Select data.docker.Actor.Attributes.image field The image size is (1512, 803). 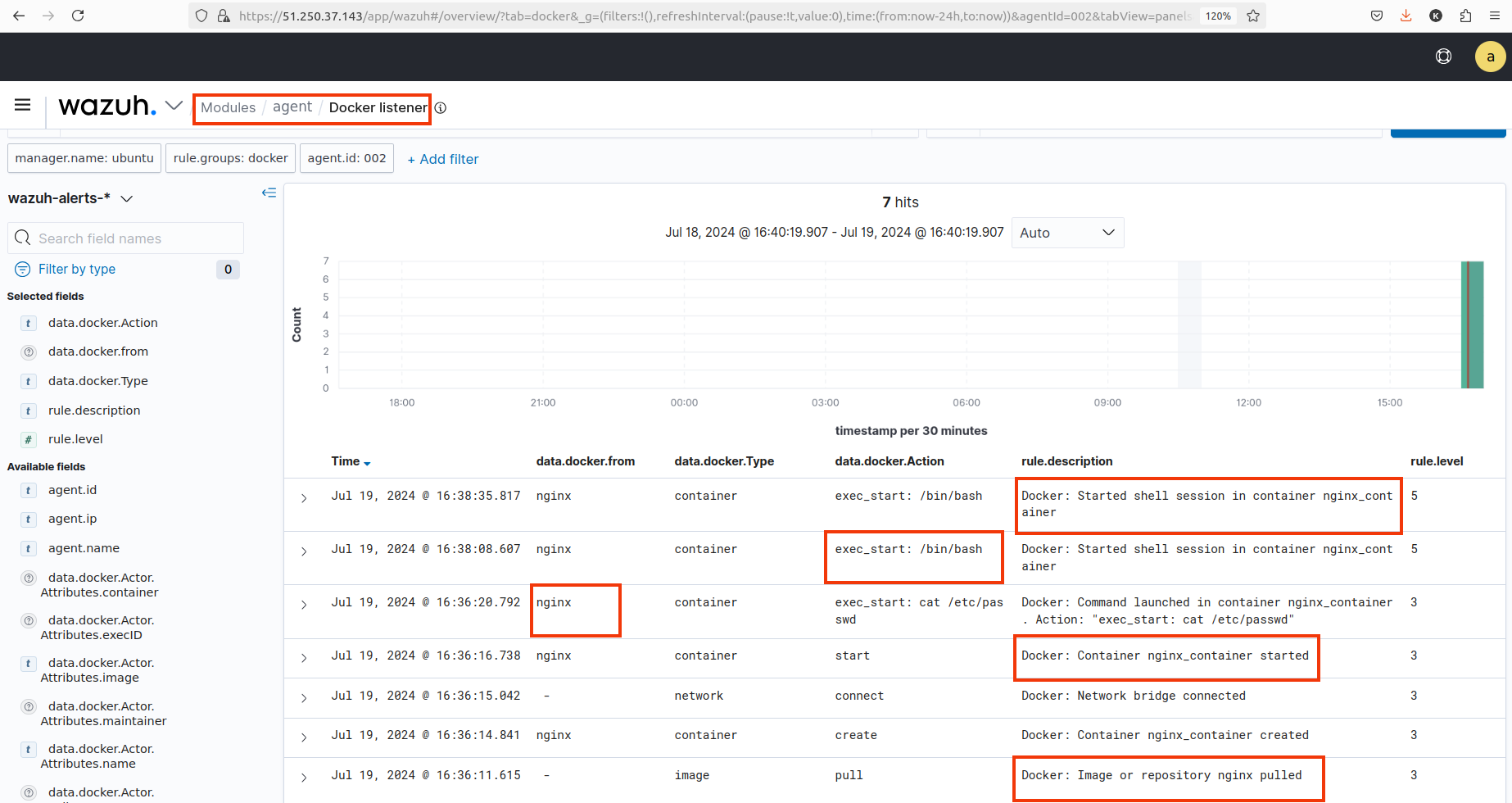pyautogui.click(x=97, y=670)
